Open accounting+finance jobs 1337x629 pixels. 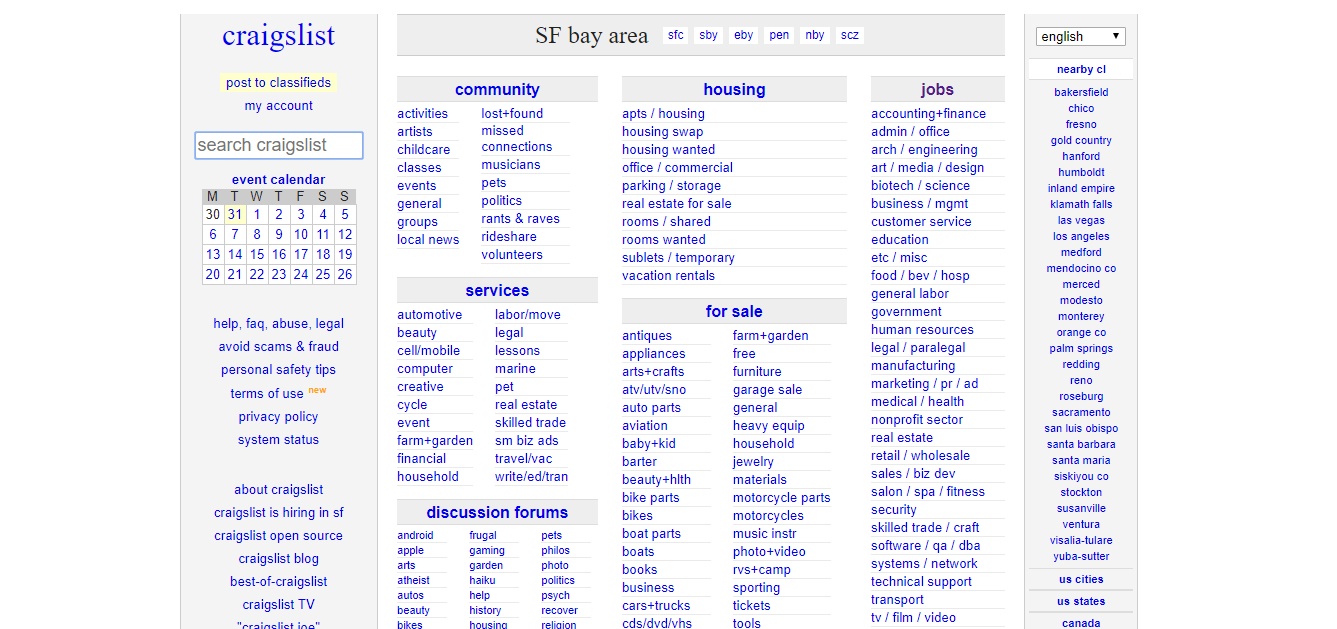pyautogui.click(x=929, y=114)
